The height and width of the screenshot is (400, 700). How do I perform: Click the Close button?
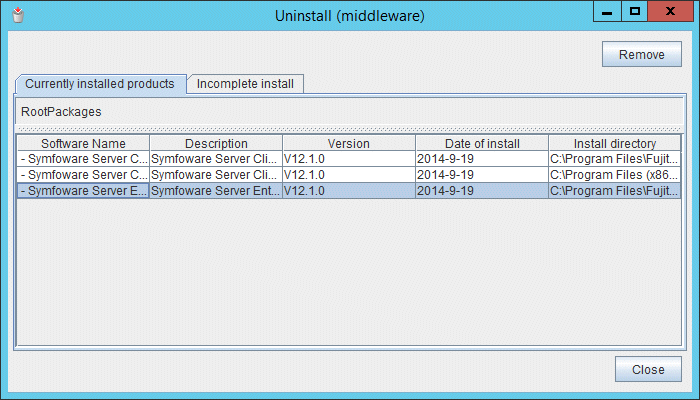pos(648,369)
